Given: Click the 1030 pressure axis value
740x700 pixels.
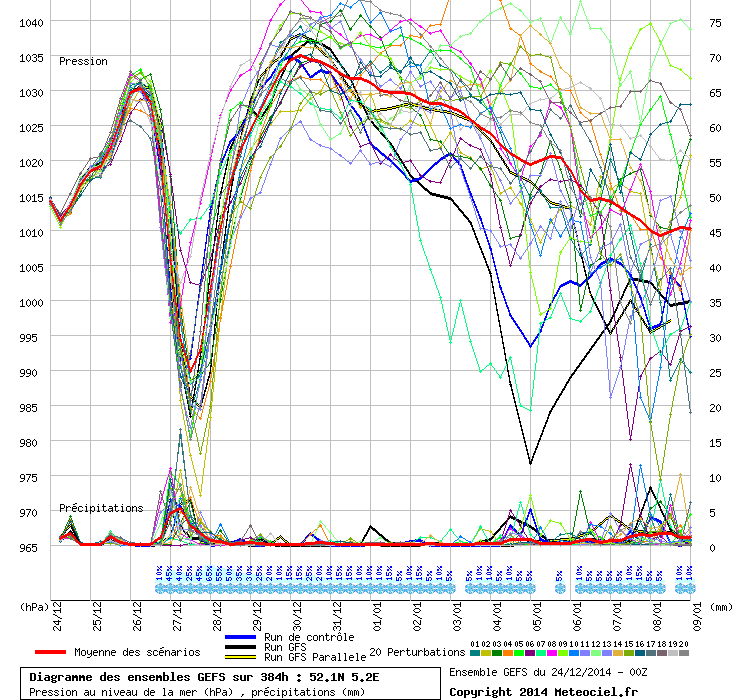Looking at the screenshot, I should pos(31,93).
